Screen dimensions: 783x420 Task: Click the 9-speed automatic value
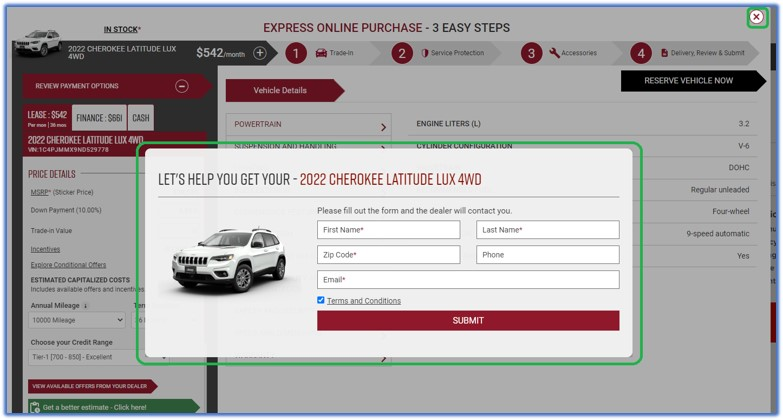[x=718, y=234]
